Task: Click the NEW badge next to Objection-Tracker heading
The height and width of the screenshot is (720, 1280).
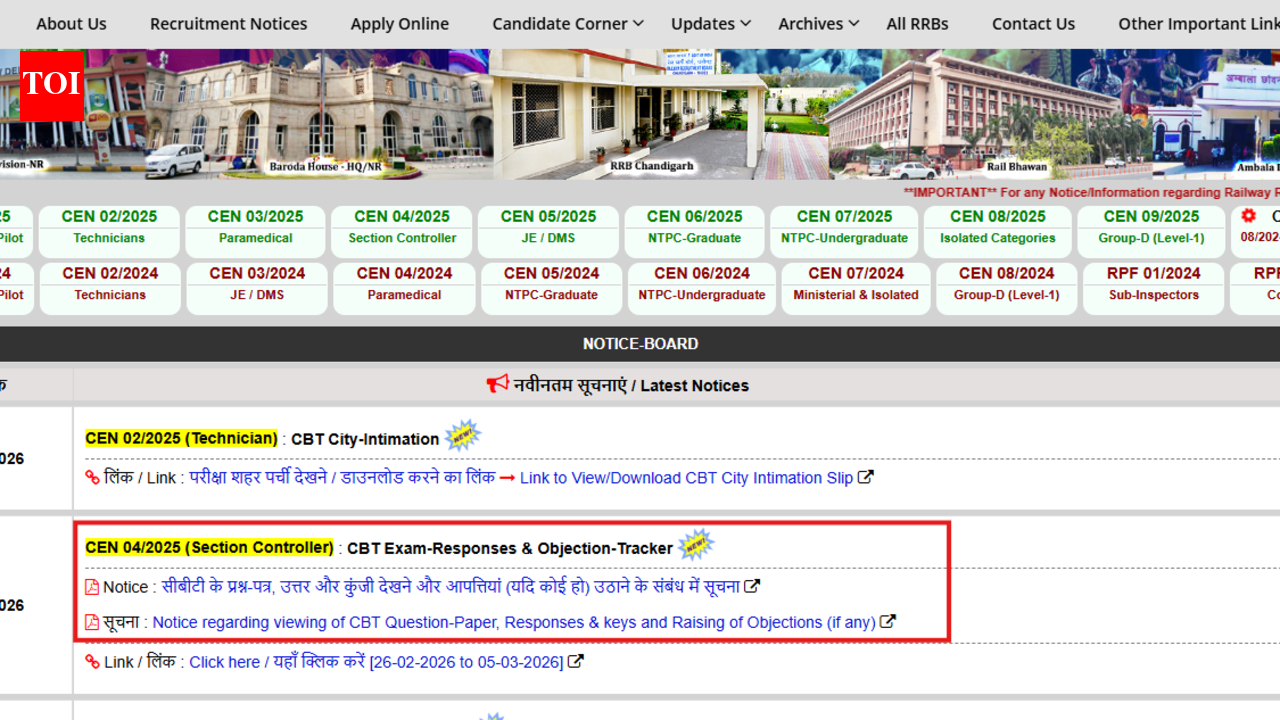Action: pos(696,544)
